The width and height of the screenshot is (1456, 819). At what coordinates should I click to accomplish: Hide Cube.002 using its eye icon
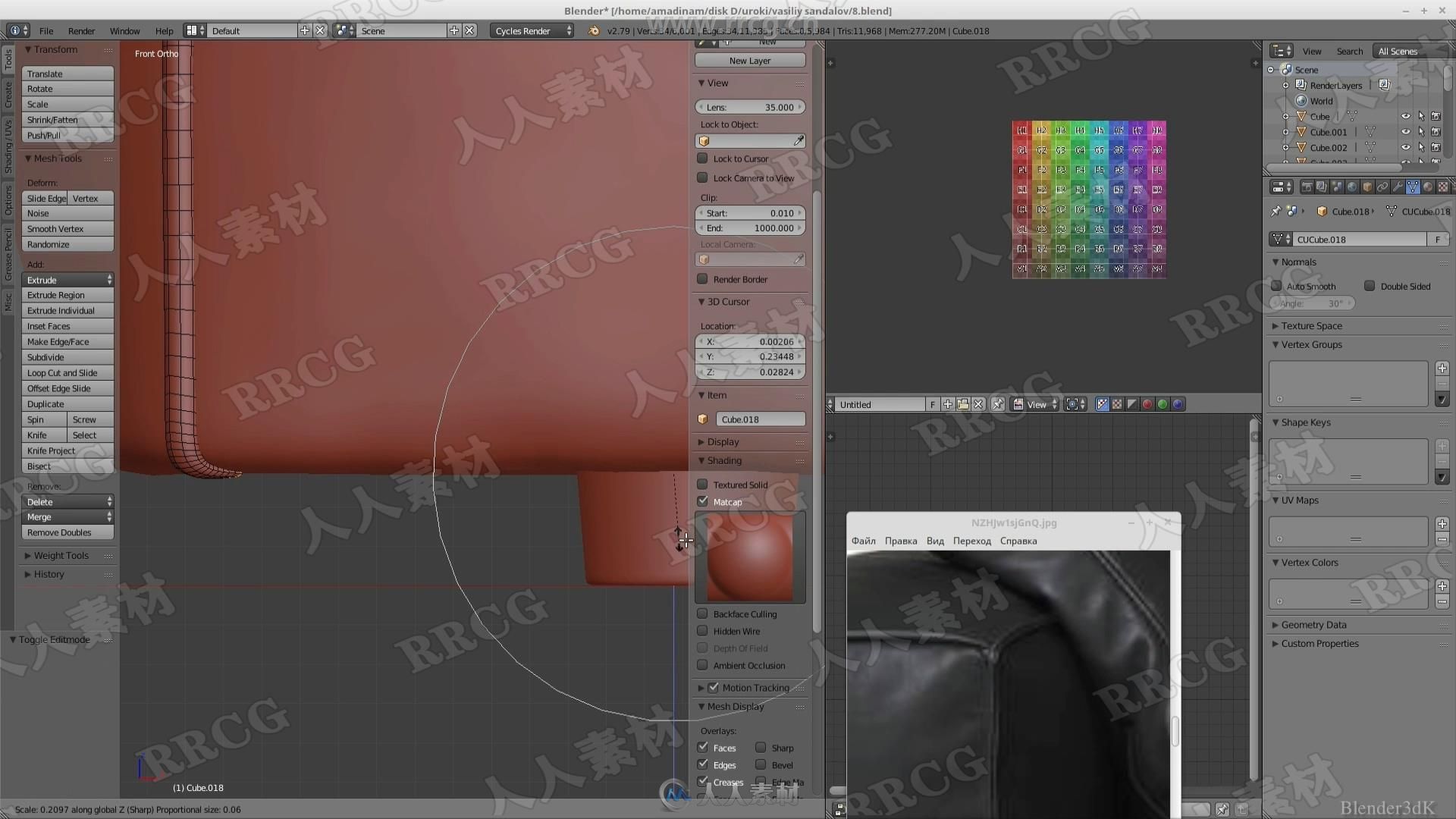pyautogui.click(x=1405, y=147)
